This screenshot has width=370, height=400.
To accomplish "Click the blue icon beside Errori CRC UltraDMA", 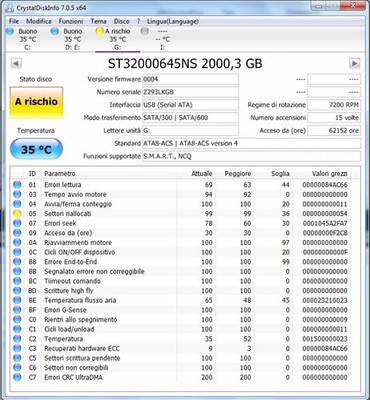I will [17, 377].
